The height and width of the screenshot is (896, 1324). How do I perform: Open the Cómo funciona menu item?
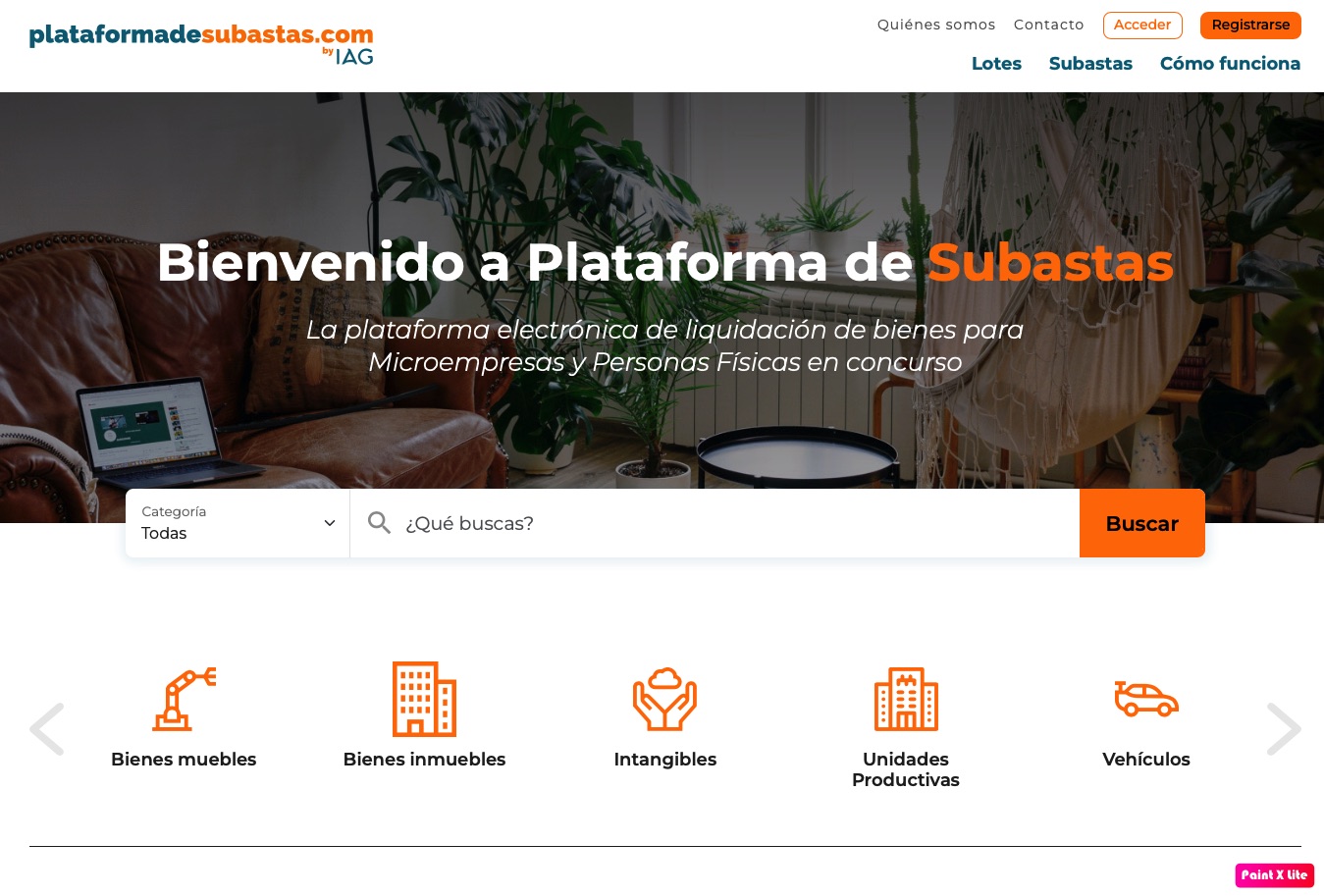(x=1230, y=64)
